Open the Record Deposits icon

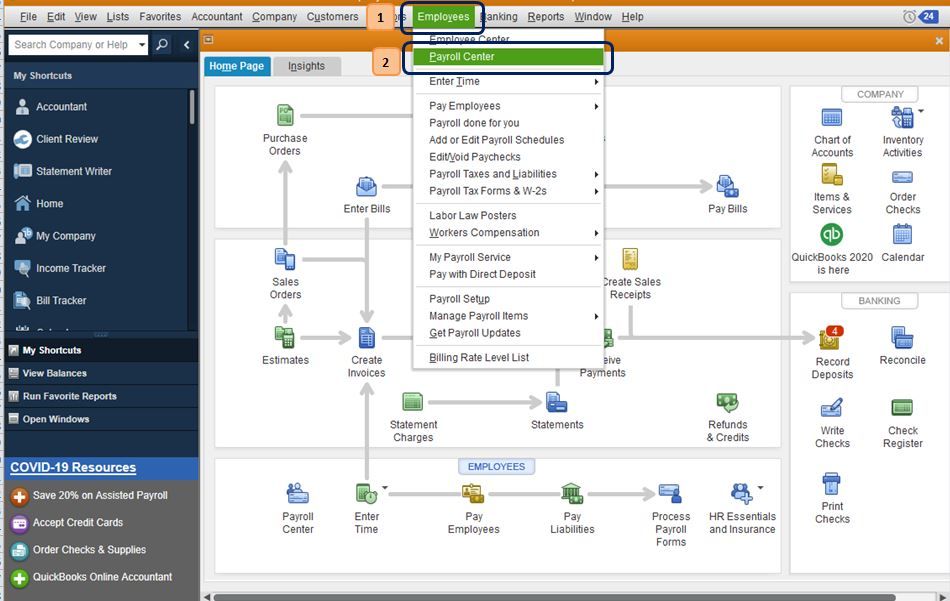click(x=829, y=339)
